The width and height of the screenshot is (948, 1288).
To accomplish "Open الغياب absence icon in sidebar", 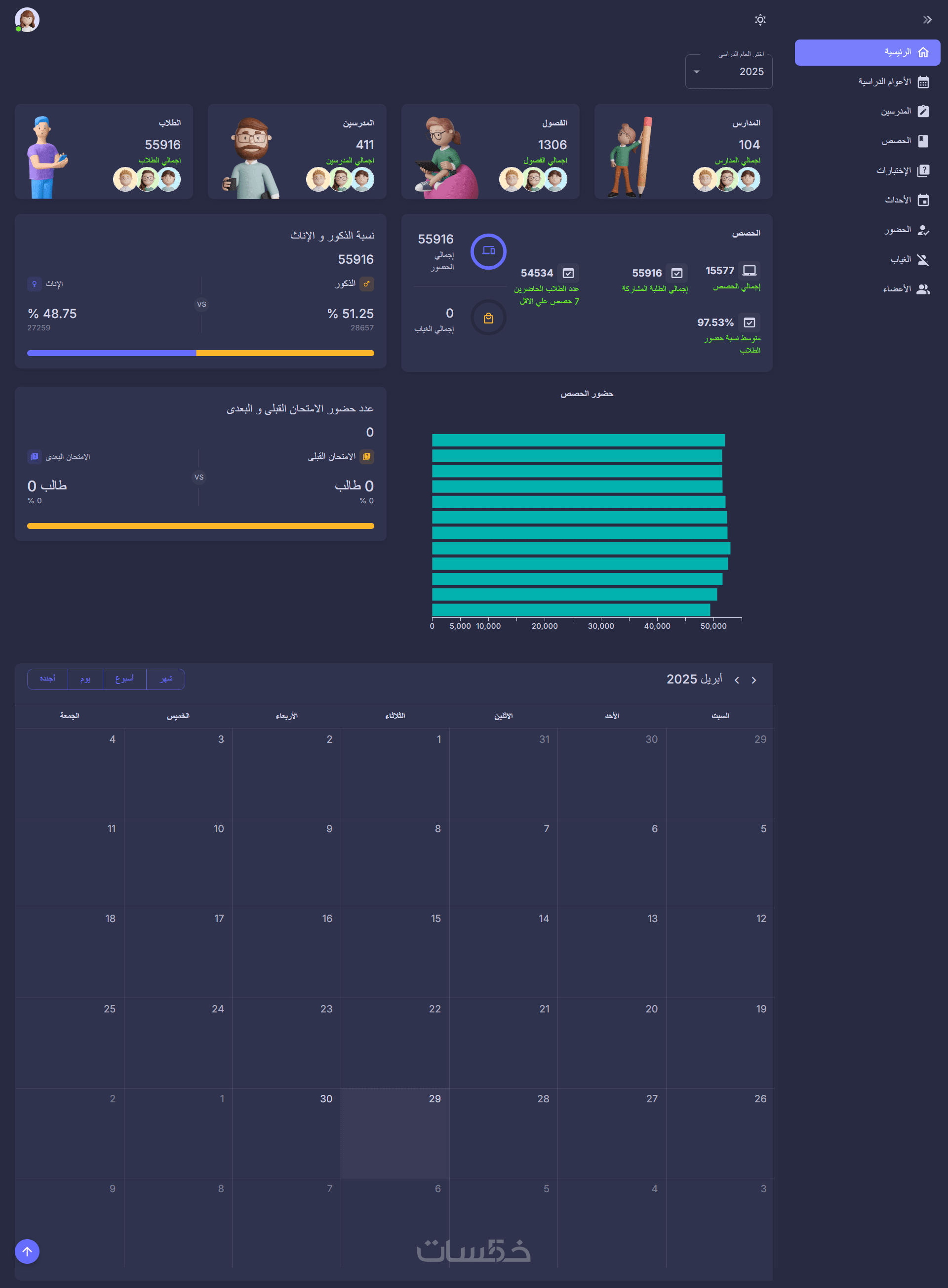I will 923,260.
